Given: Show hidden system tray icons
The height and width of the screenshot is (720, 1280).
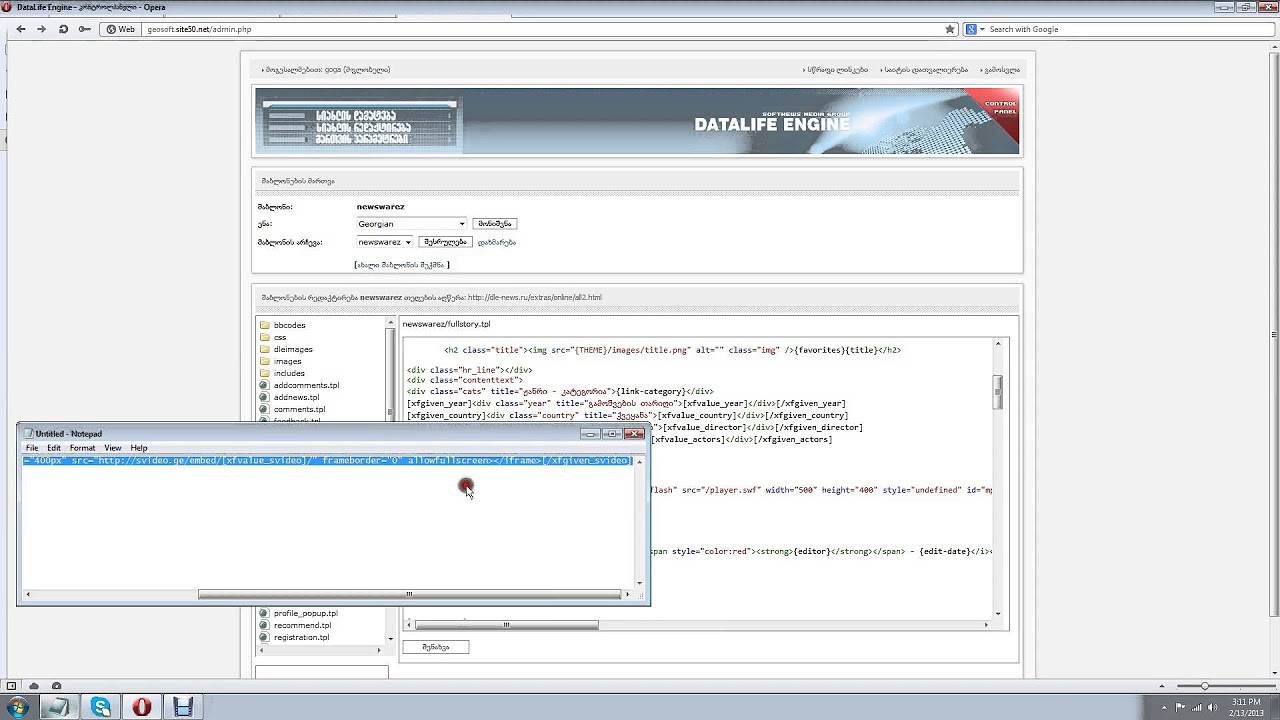Looking at the screenshot, I should click(x=1165, y=707).
